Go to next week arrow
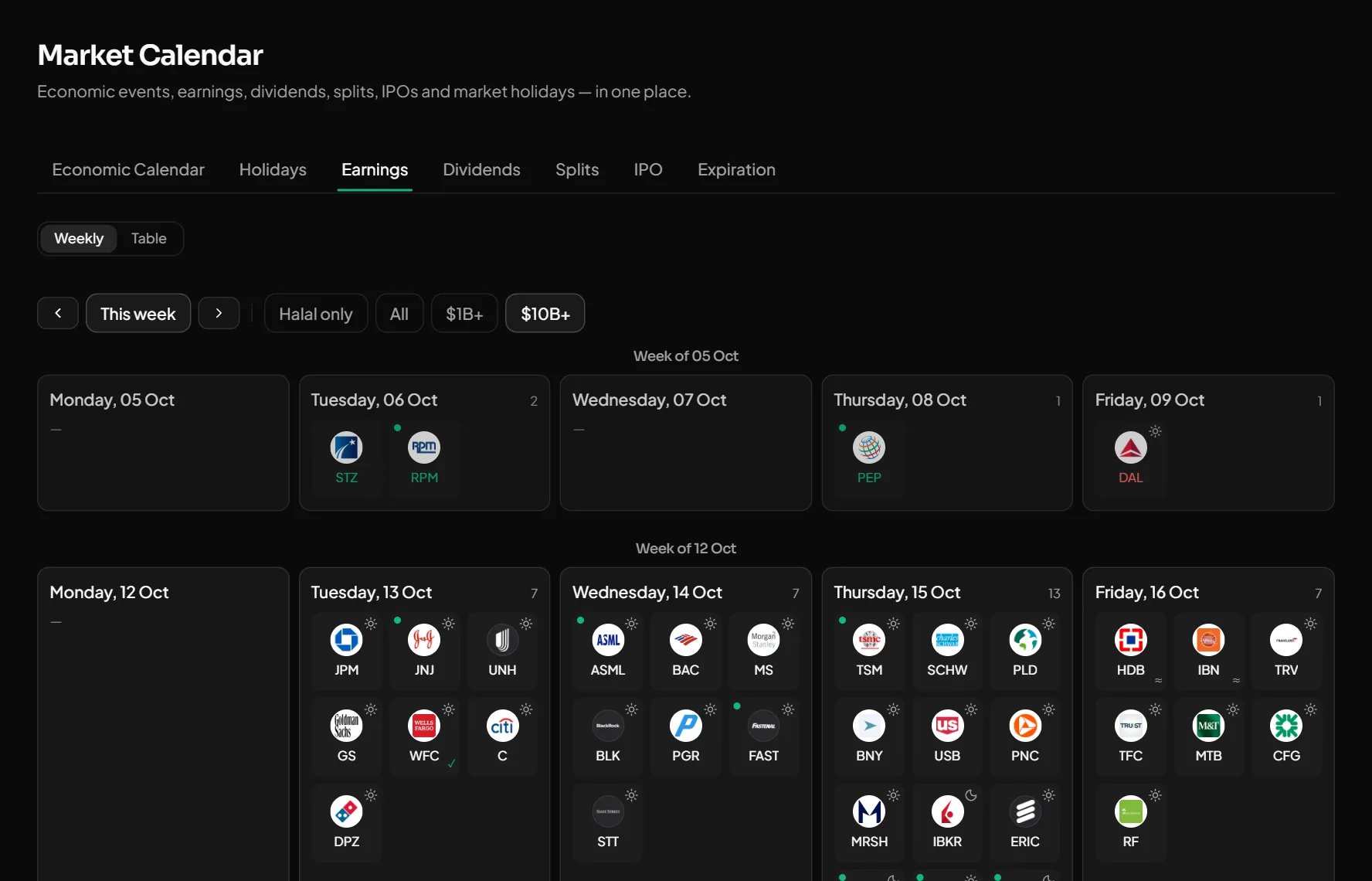The height and width of the screenshot is (881, 1372). 219,313
